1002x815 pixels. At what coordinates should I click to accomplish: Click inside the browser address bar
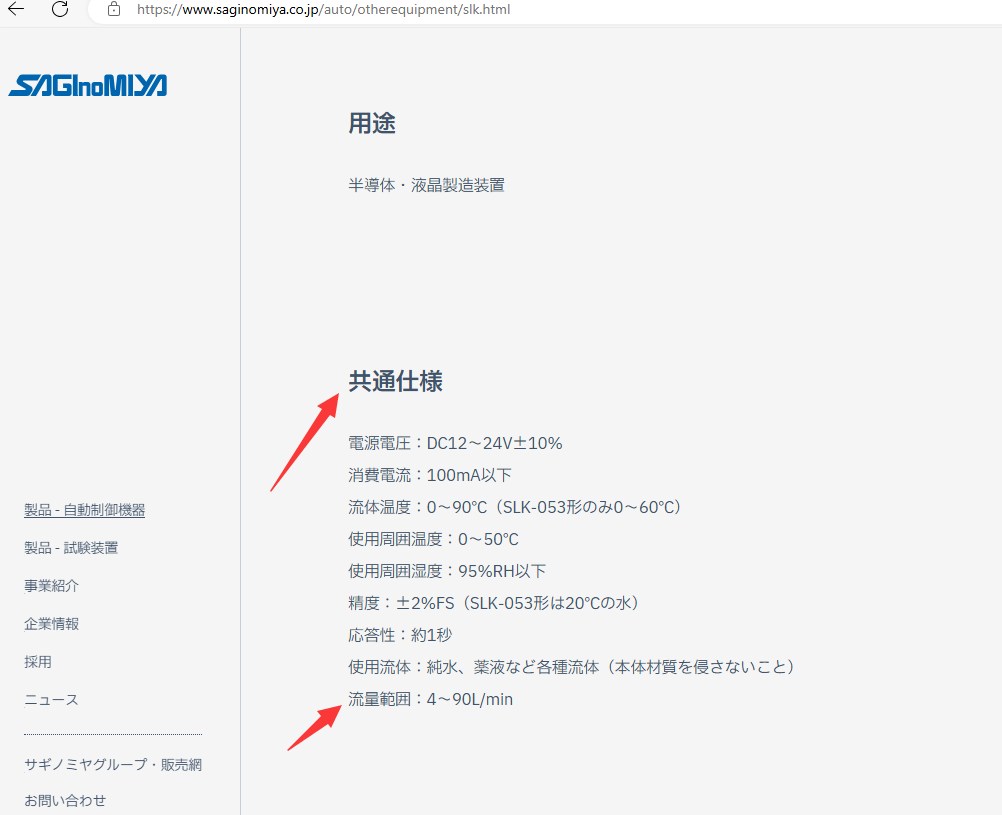(x=400, y=11)
